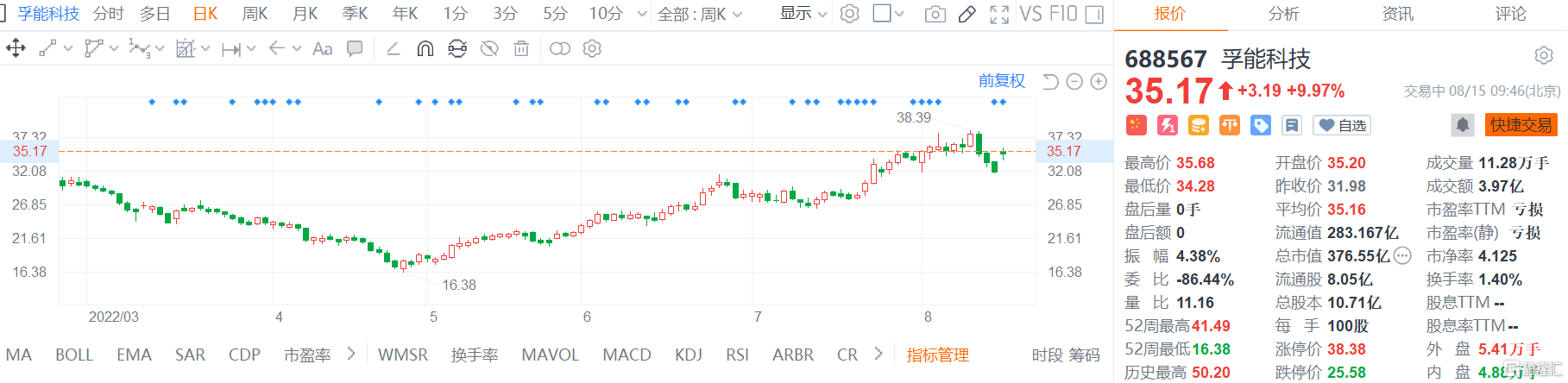Enter fullscreen chart mode
This screenshot has width=1568, height=383.
[x=999, y=14]
